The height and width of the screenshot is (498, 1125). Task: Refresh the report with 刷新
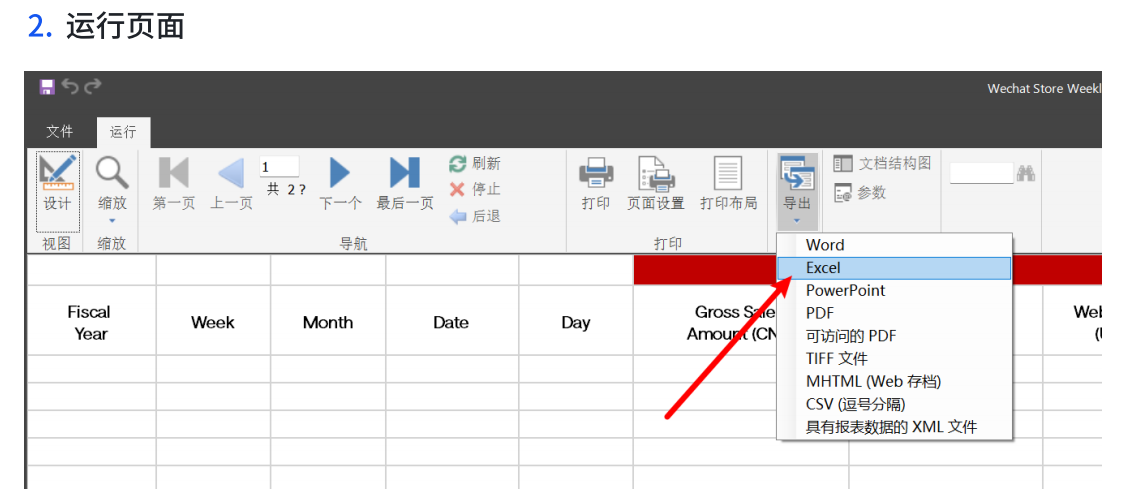coord(475,164)
